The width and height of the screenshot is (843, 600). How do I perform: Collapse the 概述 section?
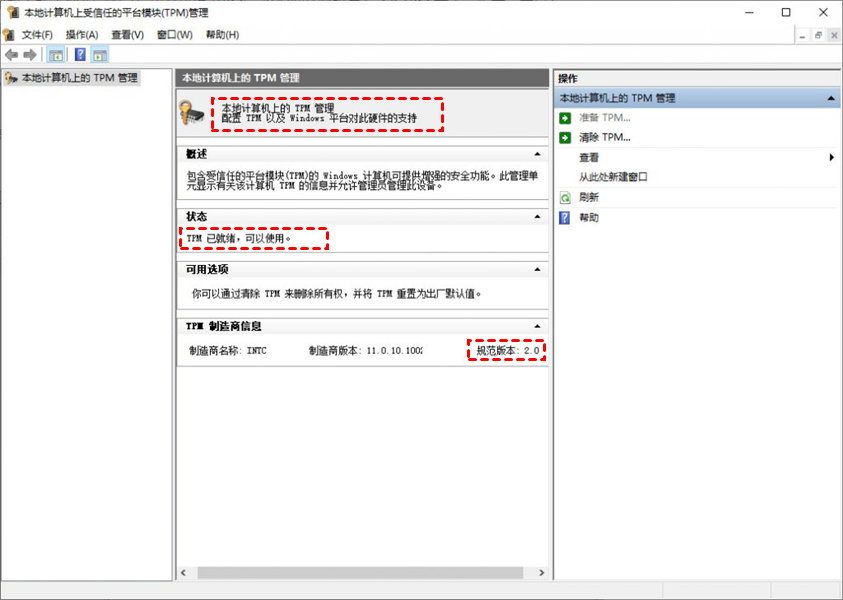click(537, 154)
